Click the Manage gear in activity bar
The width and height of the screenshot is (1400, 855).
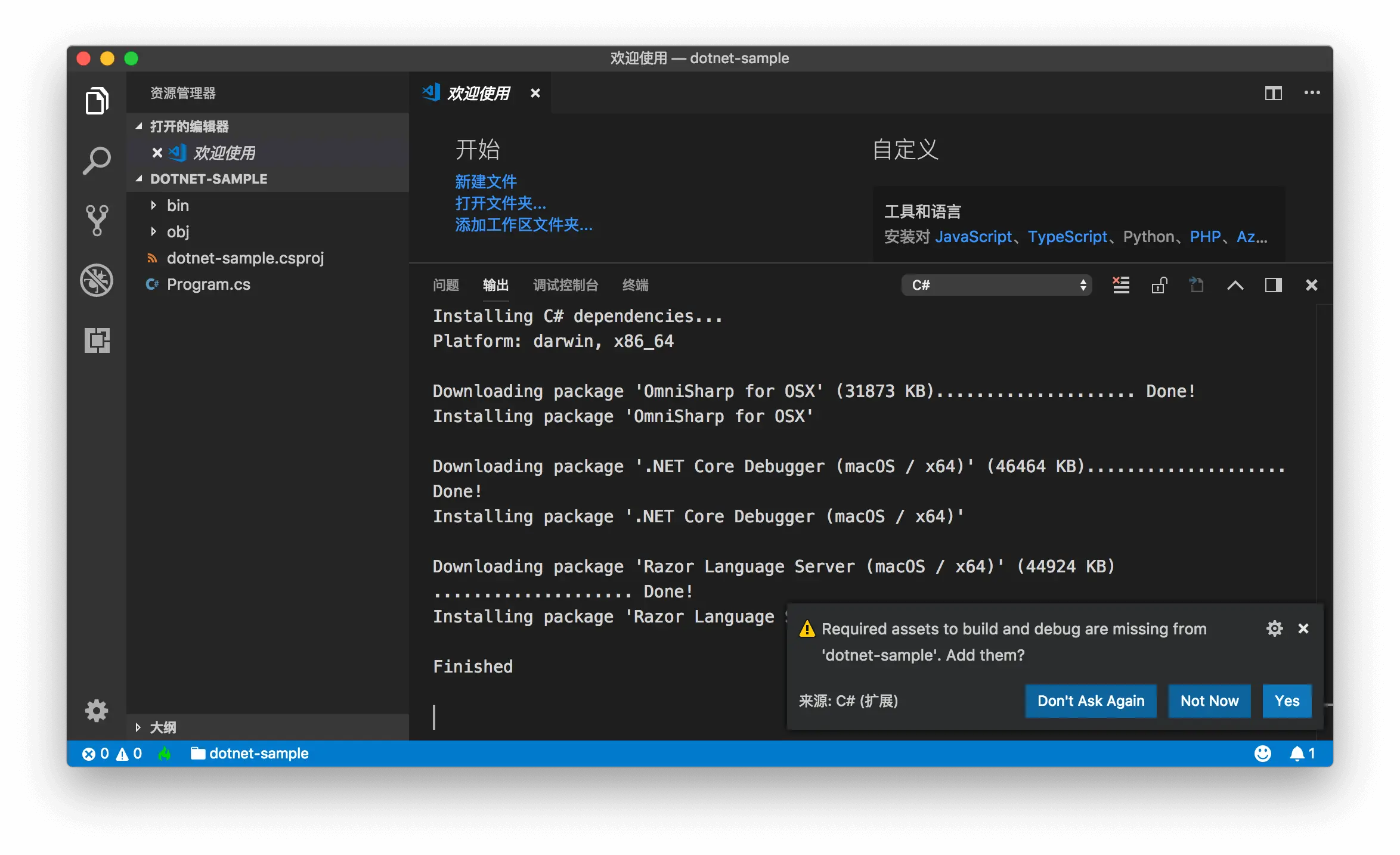click(x=97, y=710)
